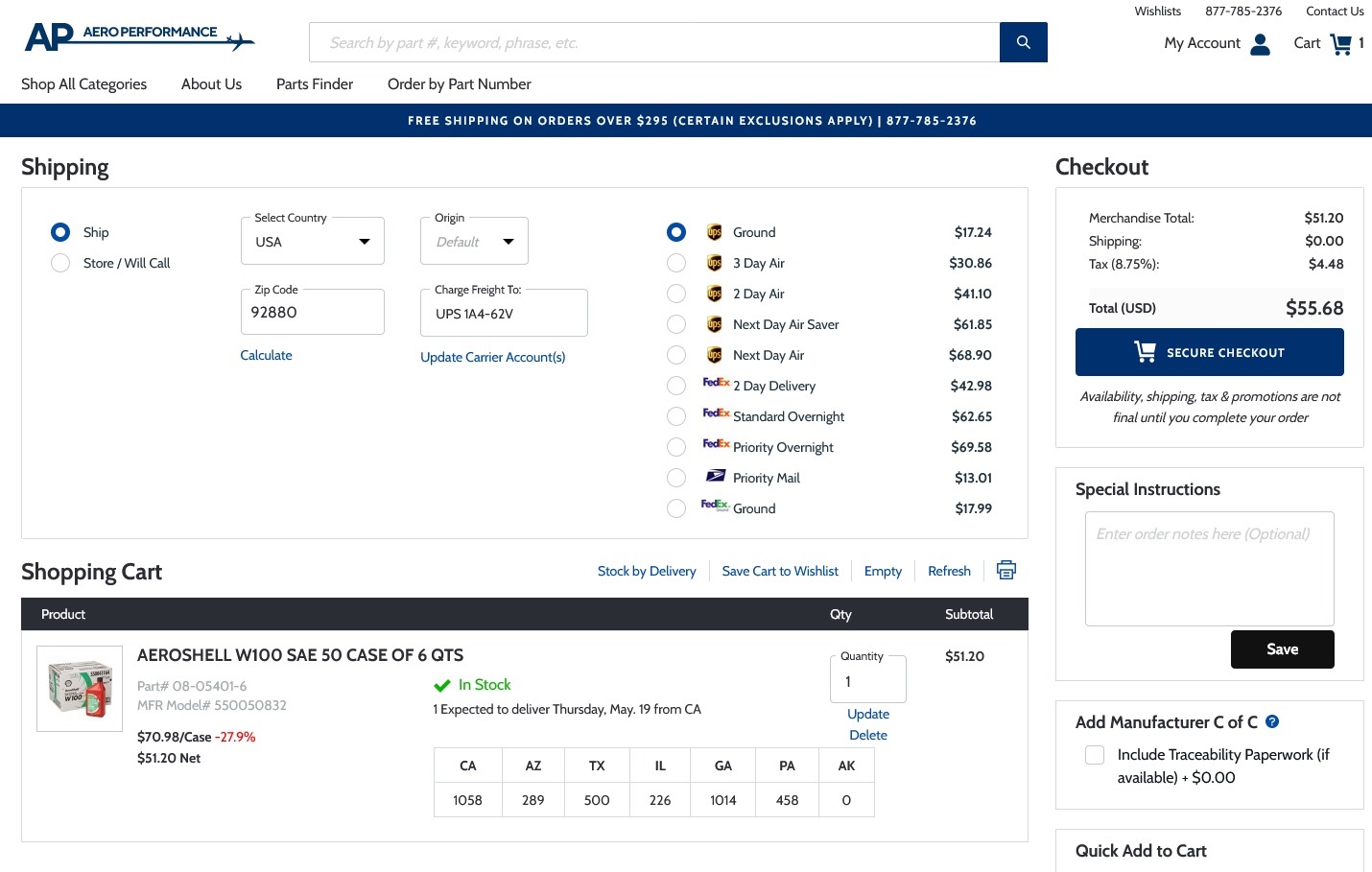Click FedEx logo beside Priority Overnight

pos(716,444)
